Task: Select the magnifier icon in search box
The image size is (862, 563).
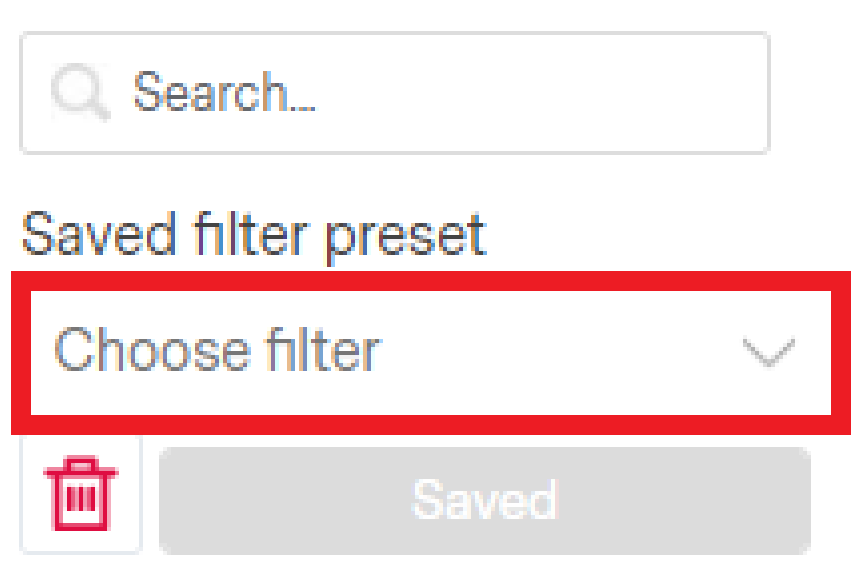Action: pyautogui.click(x=80, y=94)
